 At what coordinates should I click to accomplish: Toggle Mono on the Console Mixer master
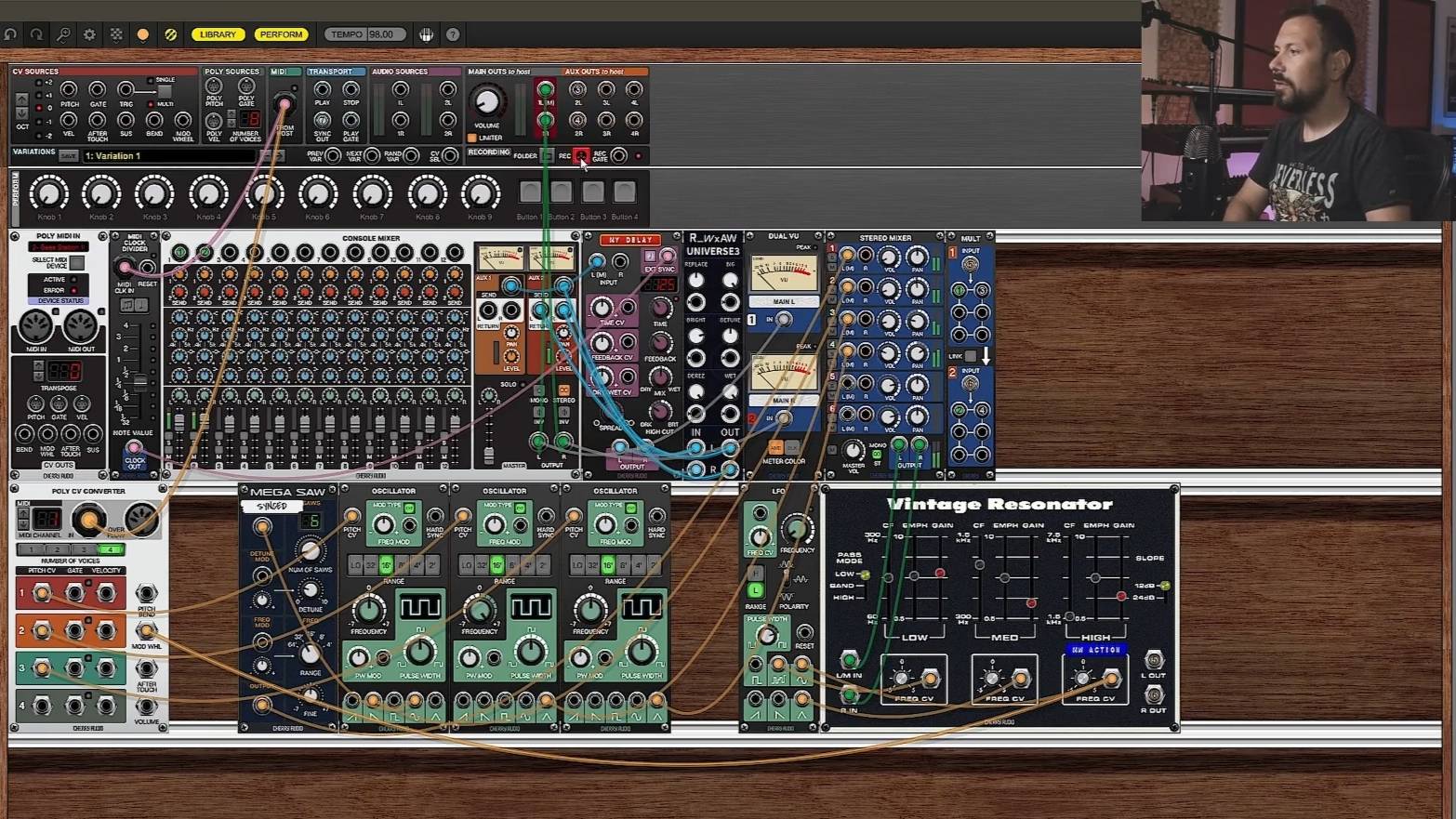click(x=539, y=390)
